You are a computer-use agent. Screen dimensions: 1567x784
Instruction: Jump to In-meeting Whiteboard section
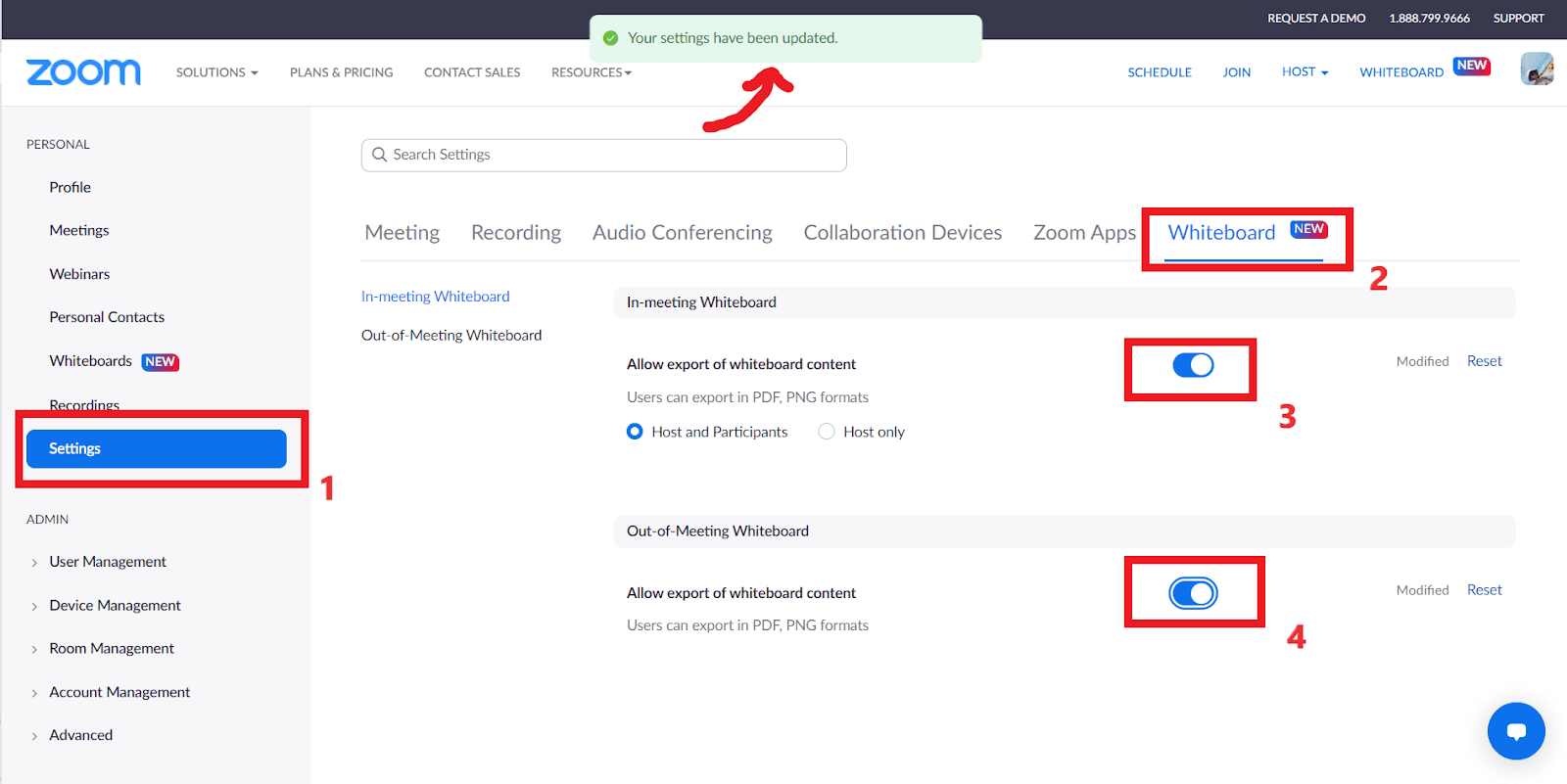click(x=436, y=297)
